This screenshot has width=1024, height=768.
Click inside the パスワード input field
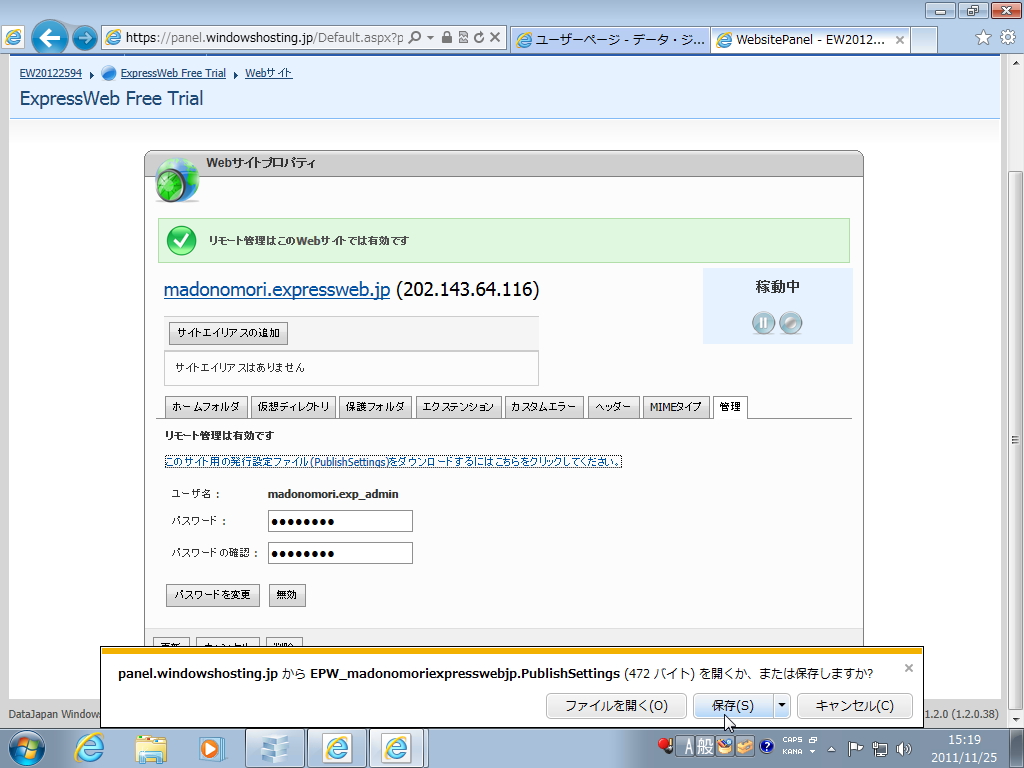(340, 521)
